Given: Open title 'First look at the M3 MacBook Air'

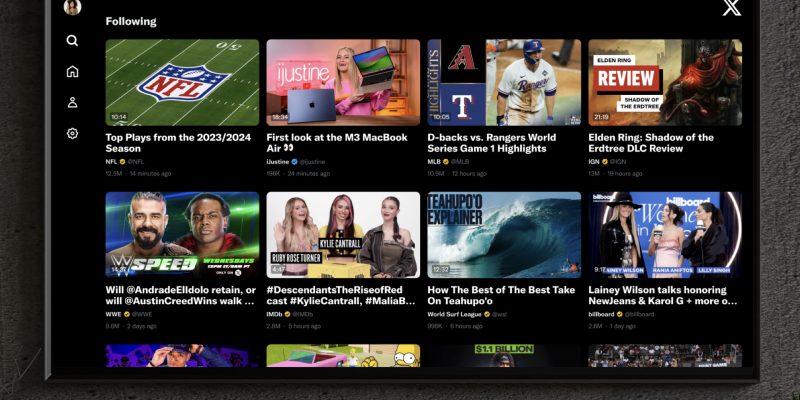Looking at the screenshot, I should pyautogui.click(x=337, y=143).
